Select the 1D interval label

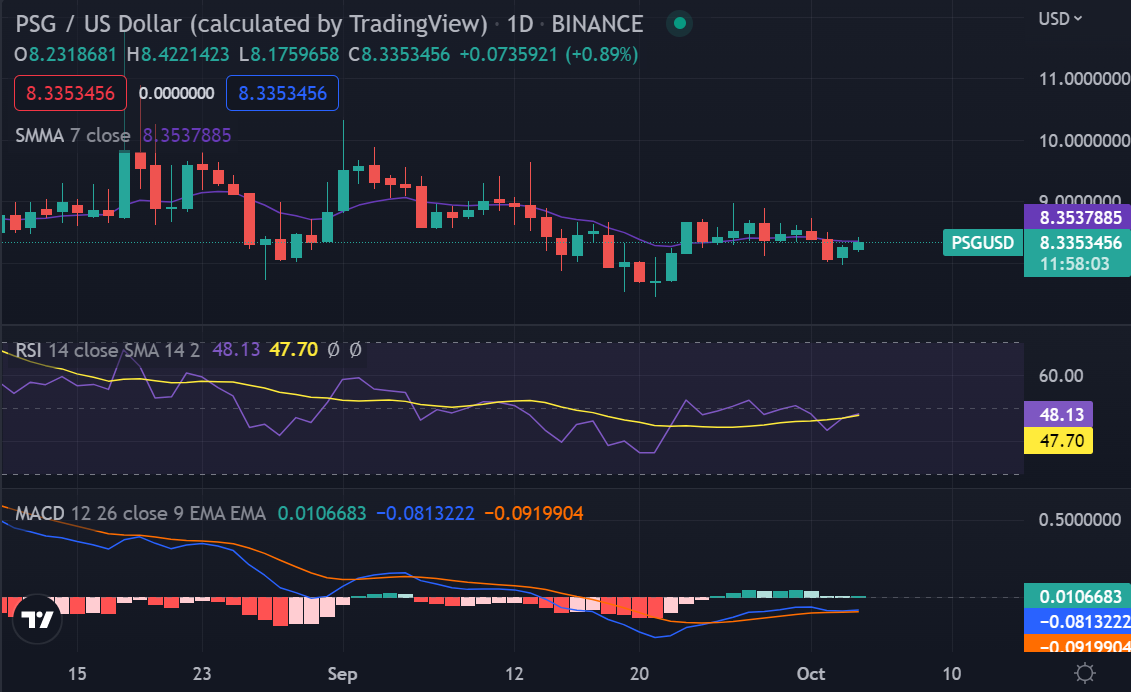[x=519, y=24]
